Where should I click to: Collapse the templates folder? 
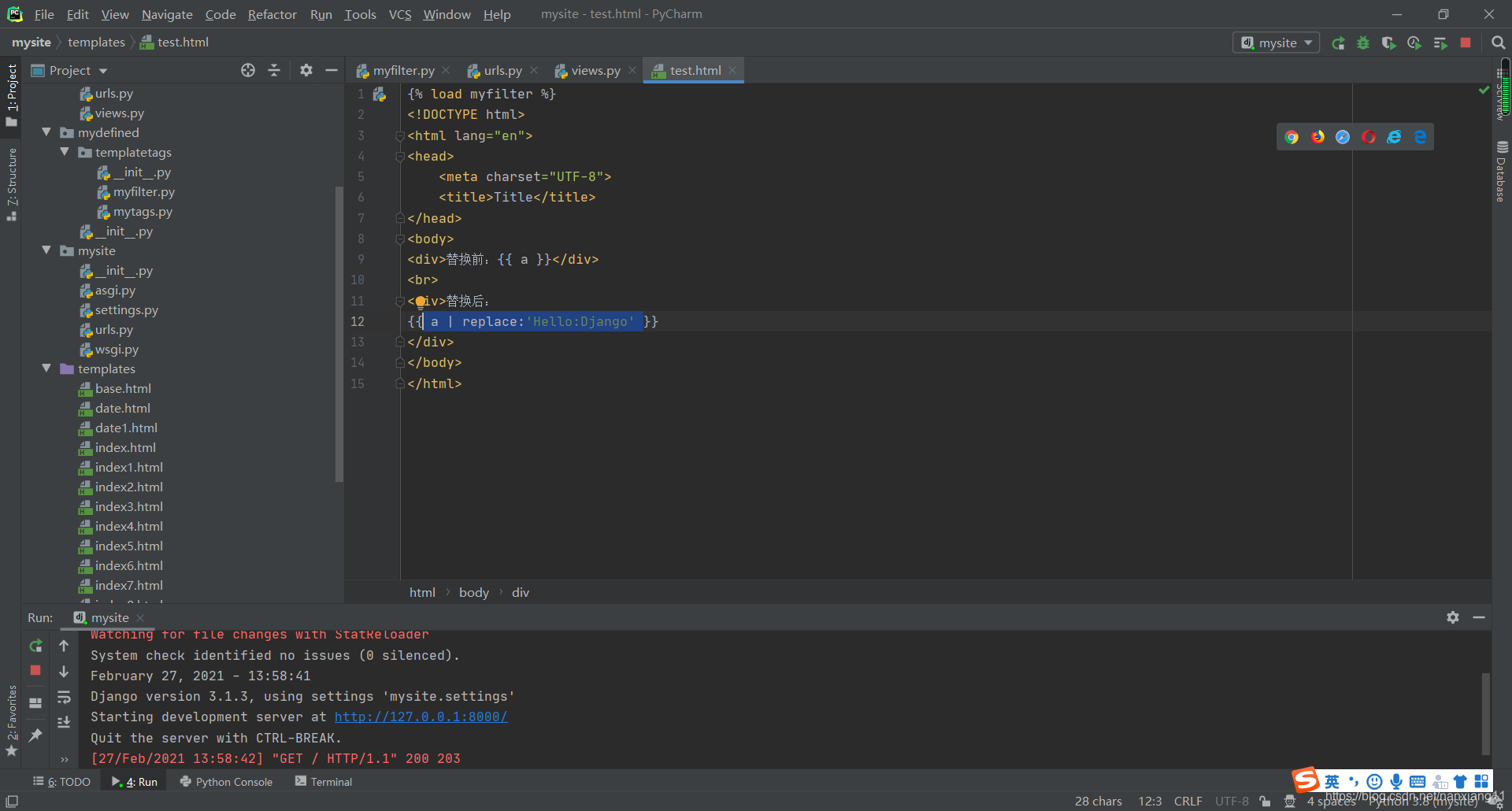pos(46,368)
